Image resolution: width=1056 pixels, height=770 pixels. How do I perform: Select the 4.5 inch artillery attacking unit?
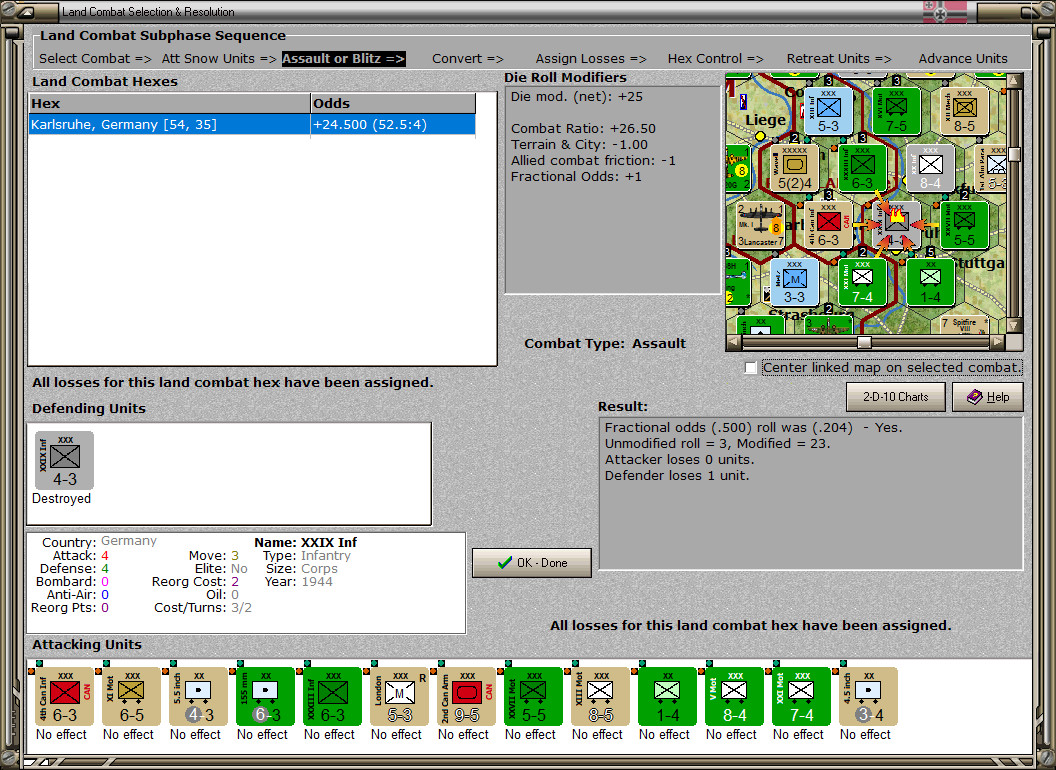pos(868,697)
